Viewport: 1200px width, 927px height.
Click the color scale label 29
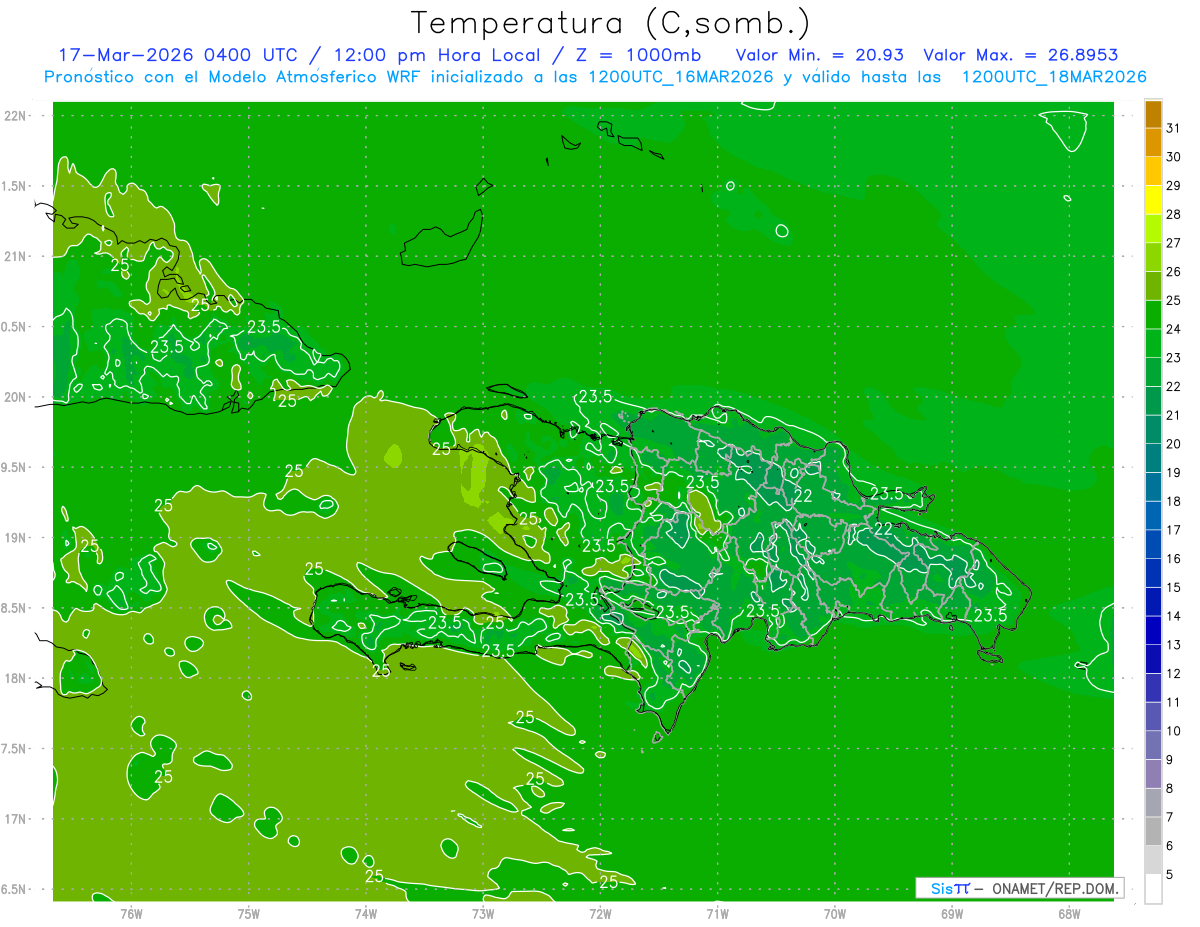(1174, 185)
